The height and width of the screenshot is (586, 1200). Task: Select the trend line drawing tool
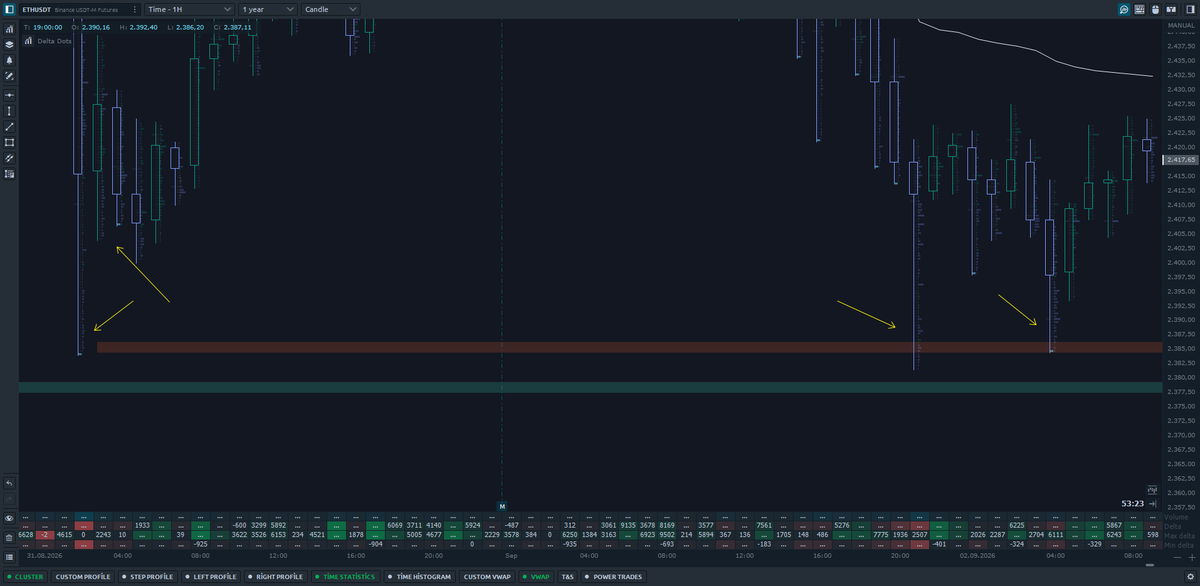[x=9, y=126]
